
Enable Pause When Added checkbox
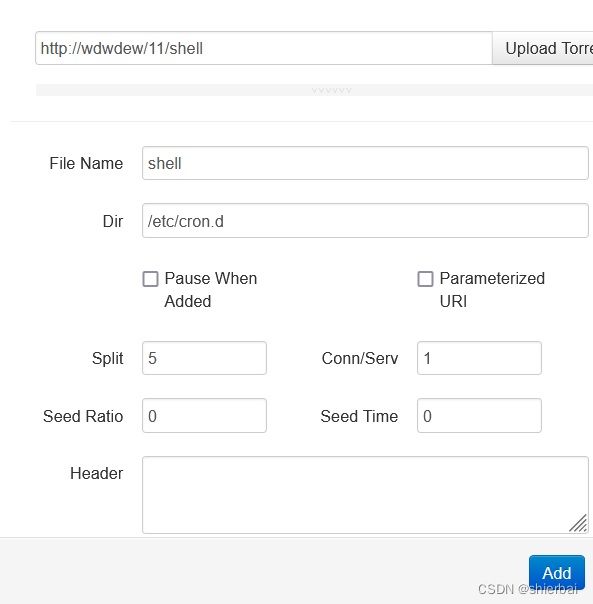tap(150, 279)
